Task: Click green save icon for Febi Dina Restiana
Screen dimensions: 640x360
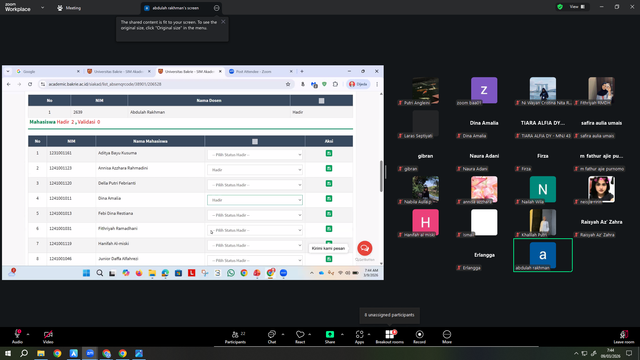Action: pos(329,213)
